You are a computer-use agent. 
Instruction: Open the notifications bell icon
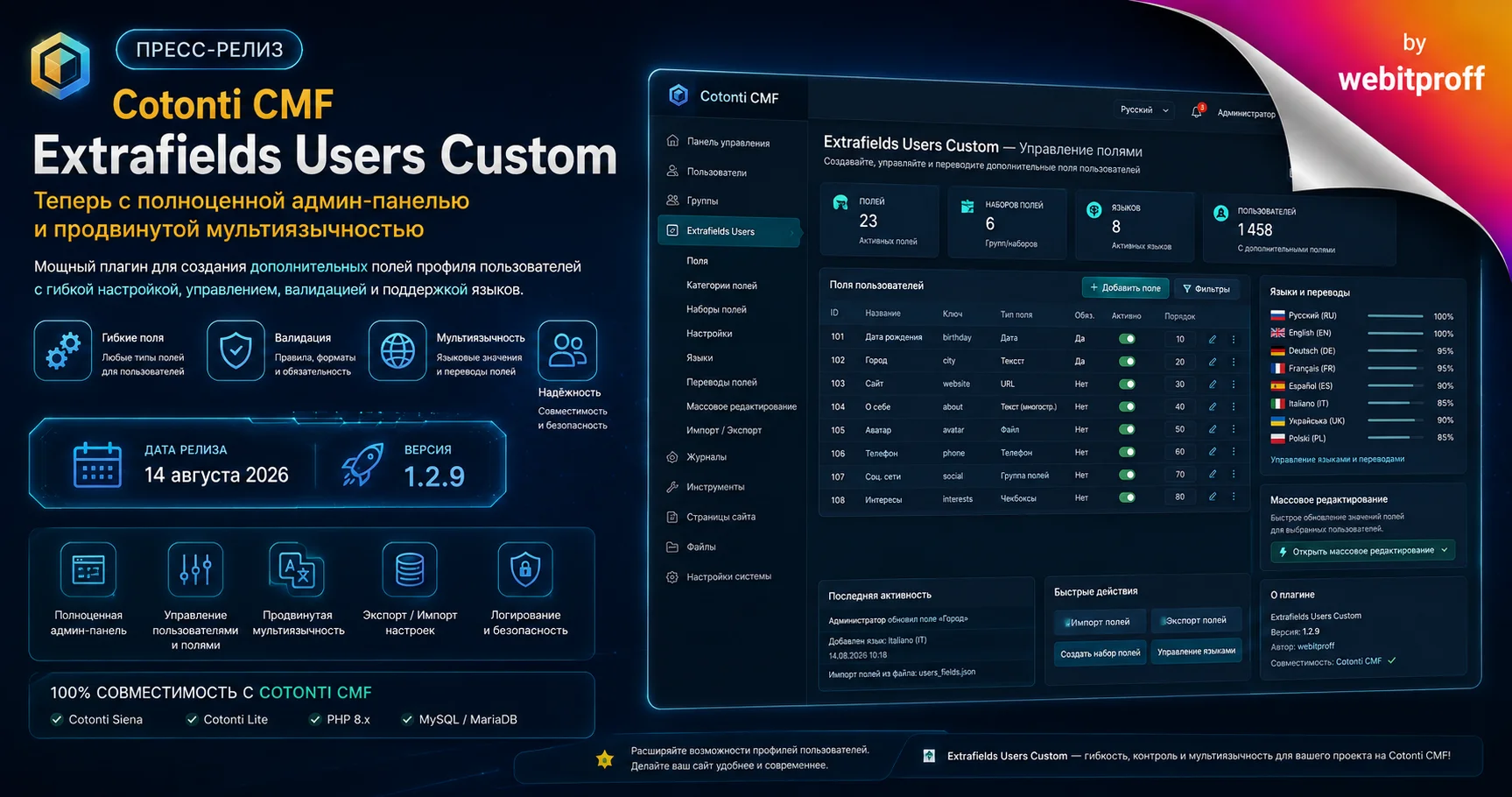(1197, 112)
